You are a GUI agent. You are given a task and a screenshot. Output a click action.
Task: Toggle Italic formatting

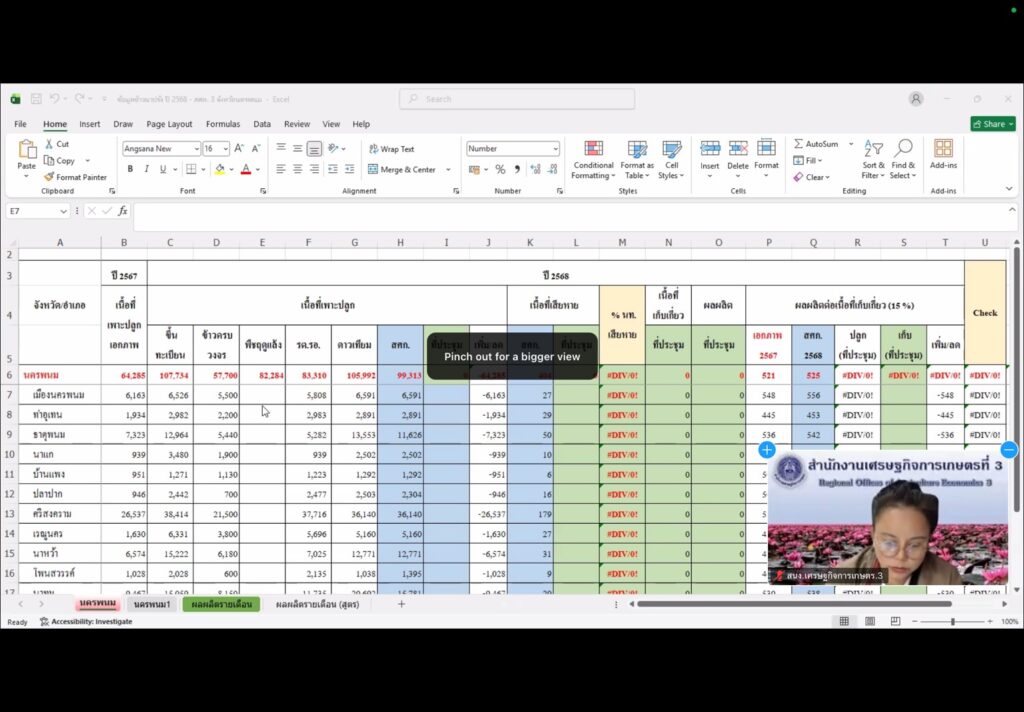pos(147,169)
